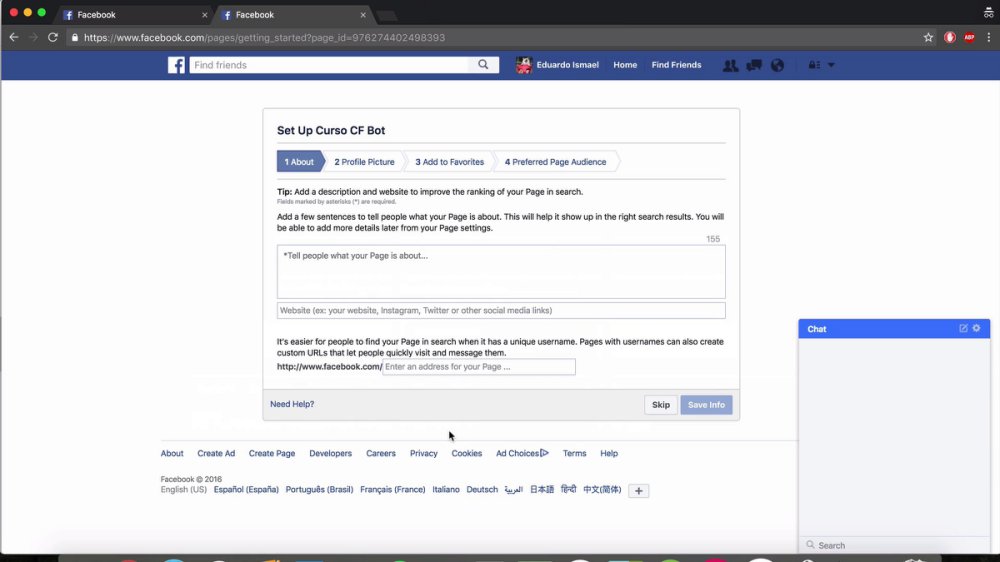Open the messages icon in the header
This screenshot has height=562, width=1000.
(754, 65)
